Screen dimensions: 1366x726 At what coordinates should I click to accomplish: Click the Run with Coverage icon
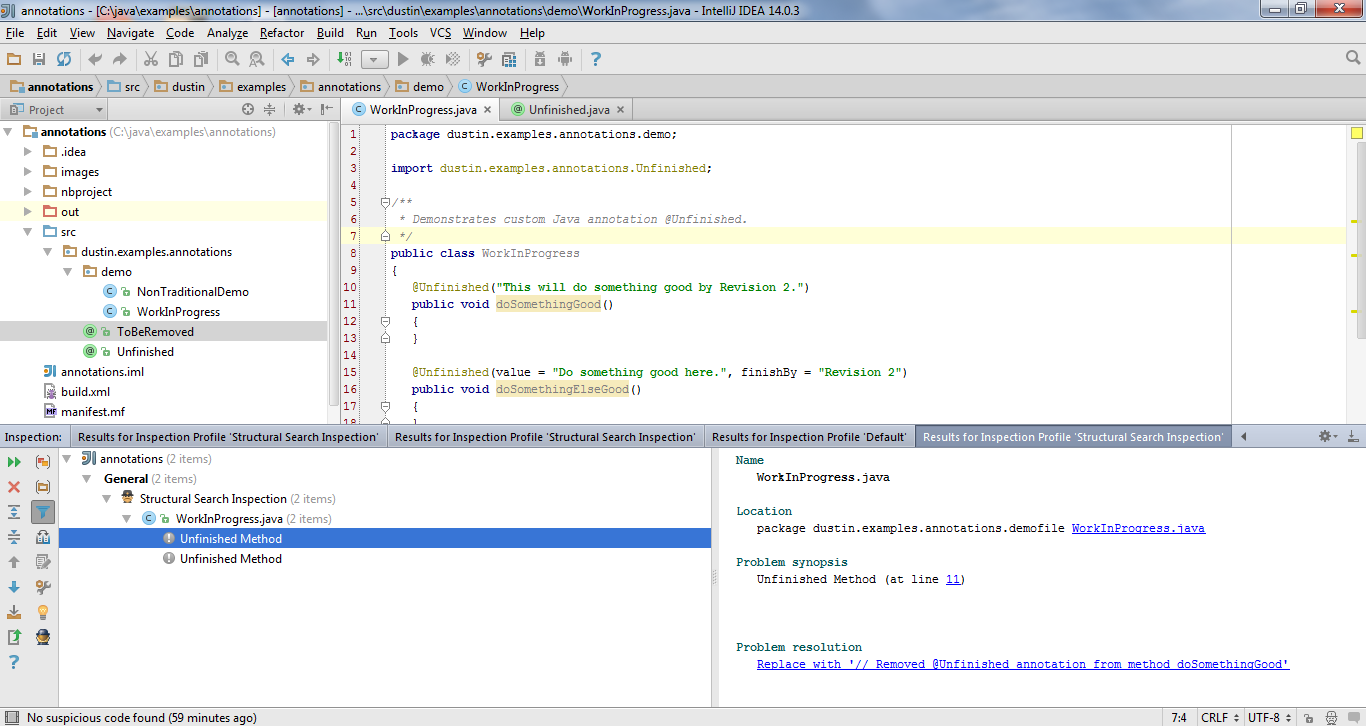[x=453, y=60]
